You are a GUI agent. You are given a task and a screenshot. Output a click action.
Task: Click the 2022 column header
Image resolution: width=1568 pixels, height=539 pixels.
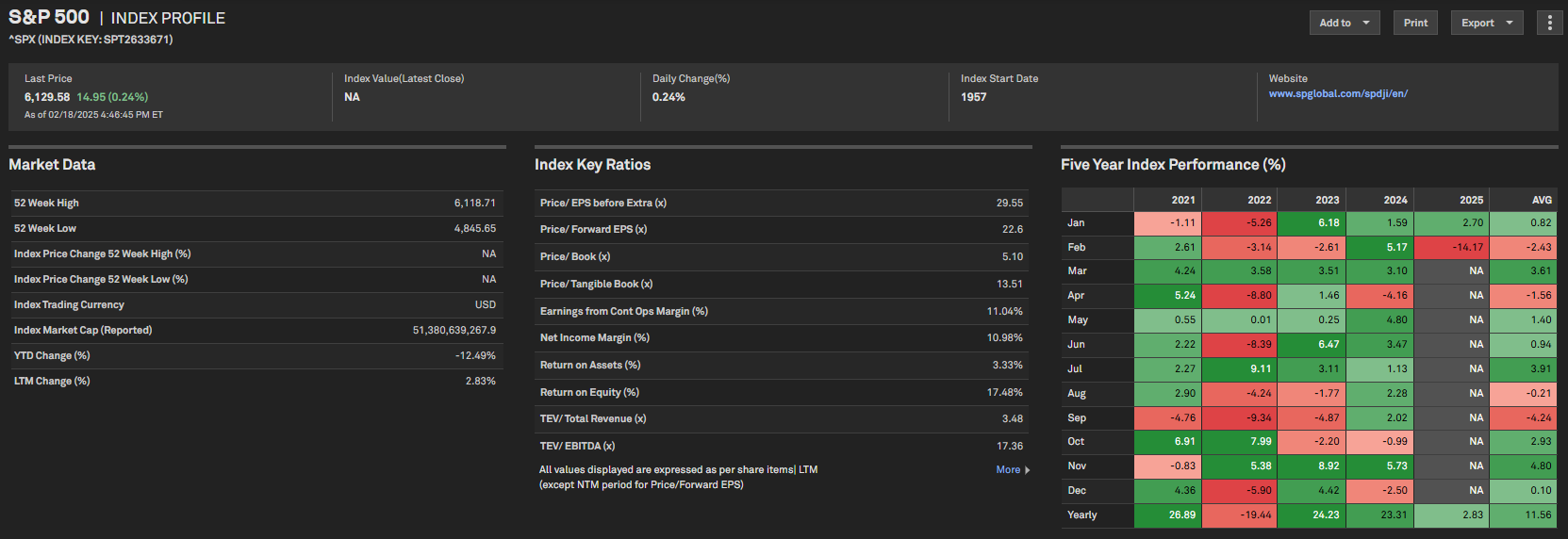tap(1240, 200)
